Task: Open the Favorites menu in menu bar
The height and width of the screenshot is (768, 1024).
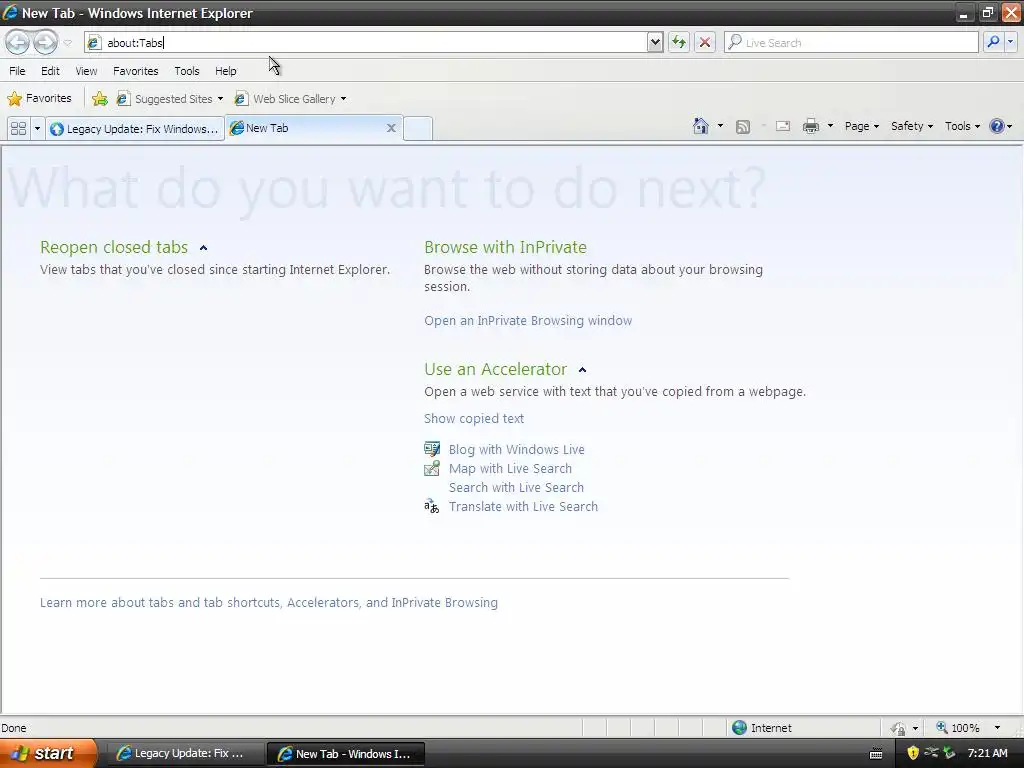Action: click(x=136, y=71)
